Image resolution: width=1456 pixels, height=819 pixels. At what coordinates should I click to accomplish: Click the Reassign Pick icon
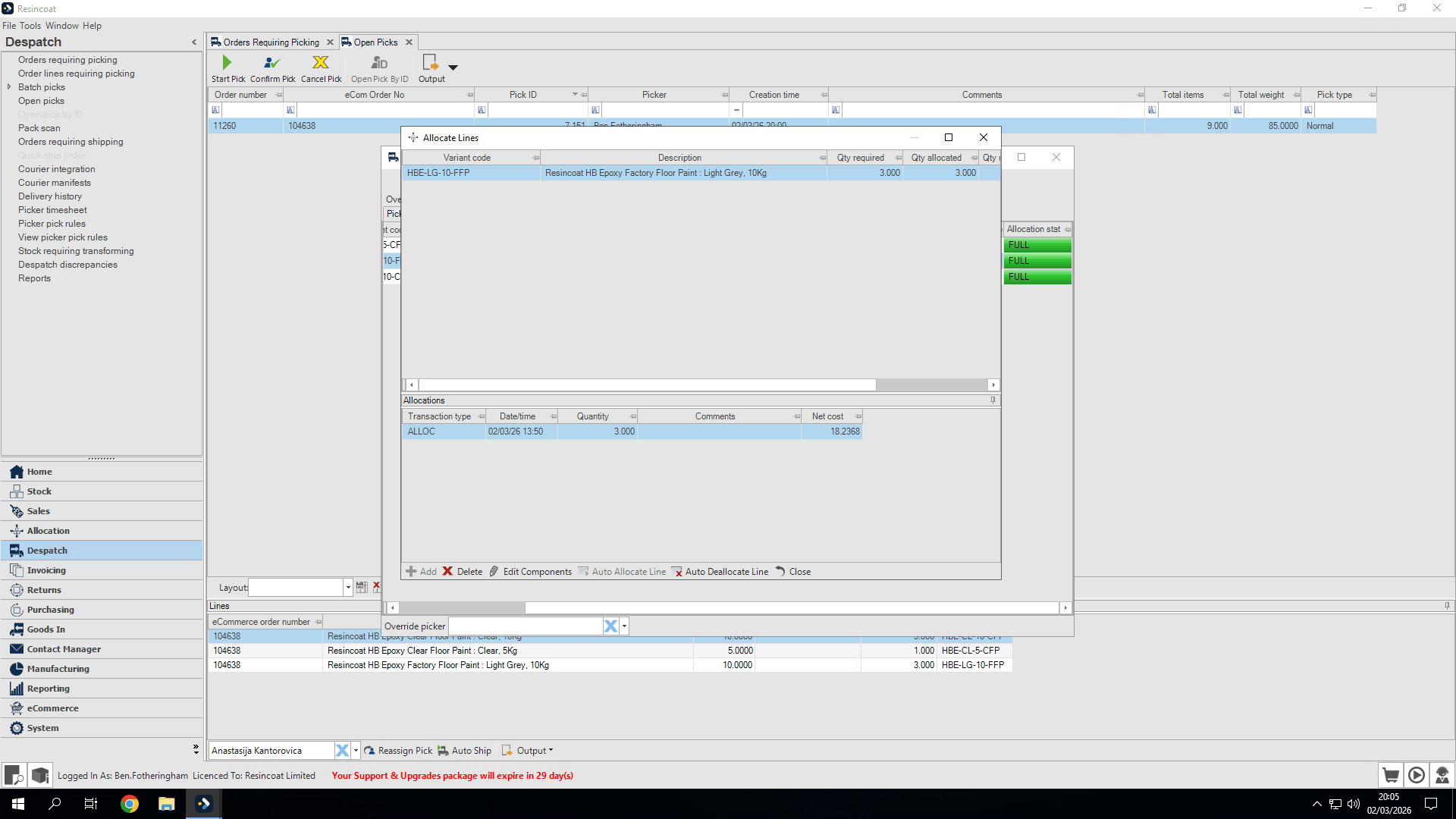pos(369,751)
